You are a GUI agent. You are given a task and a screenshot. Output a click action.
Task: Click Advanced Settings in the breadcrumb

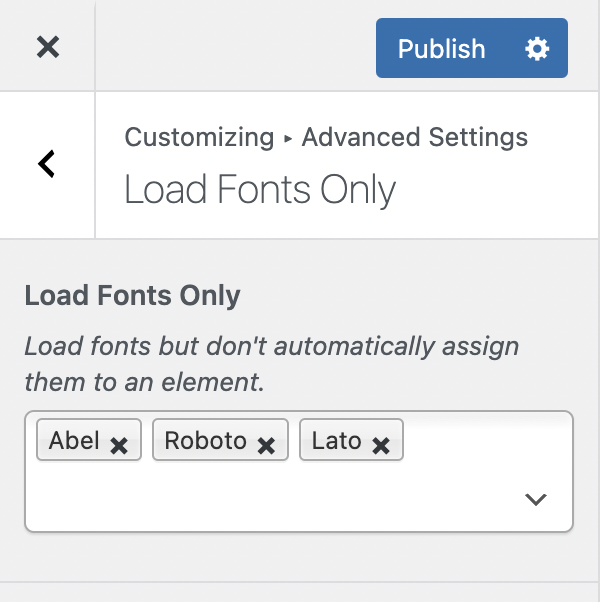point(414,137)
